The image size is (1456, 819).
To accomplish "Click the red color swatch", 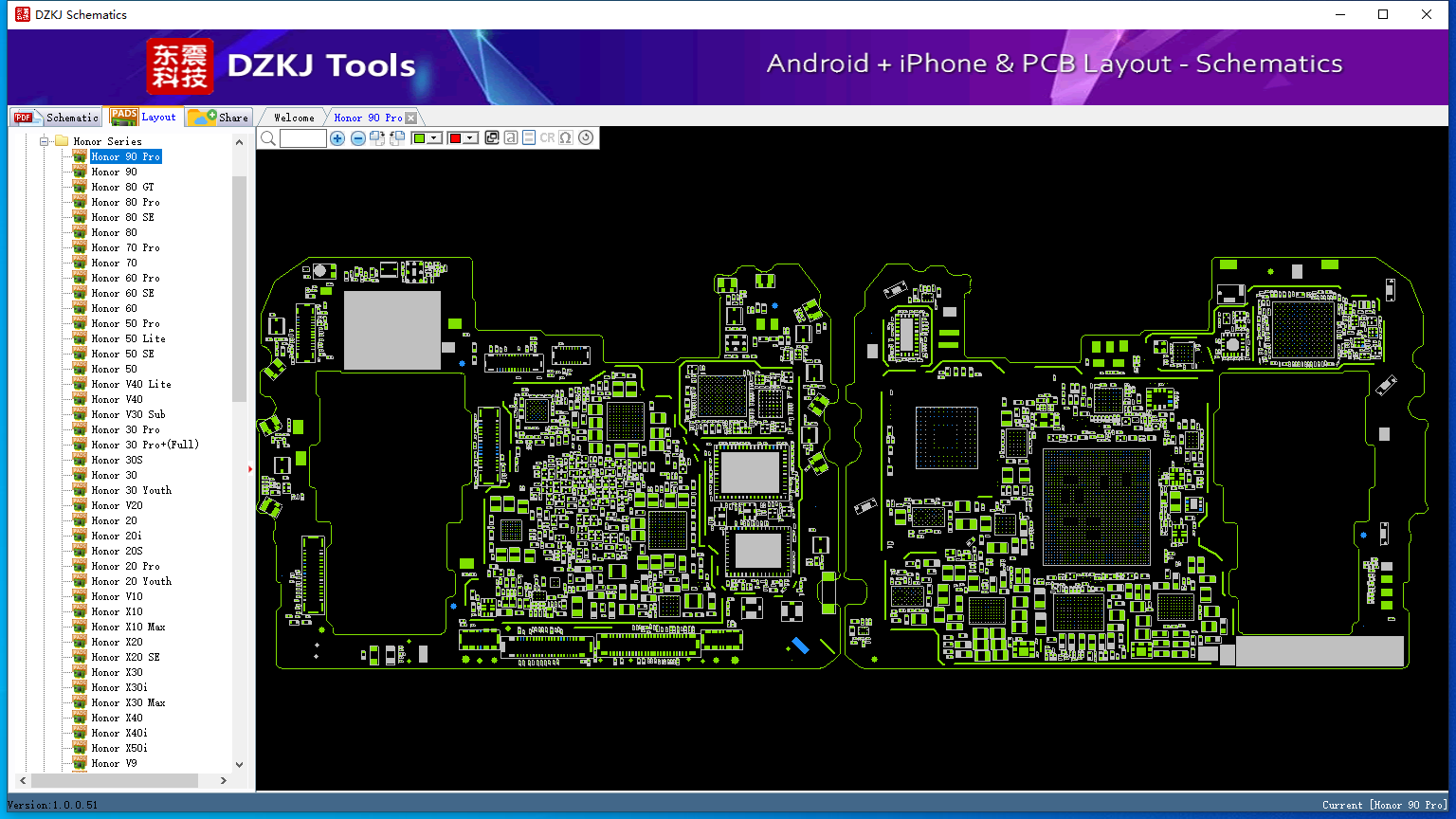I will click(x=455, y=138).
